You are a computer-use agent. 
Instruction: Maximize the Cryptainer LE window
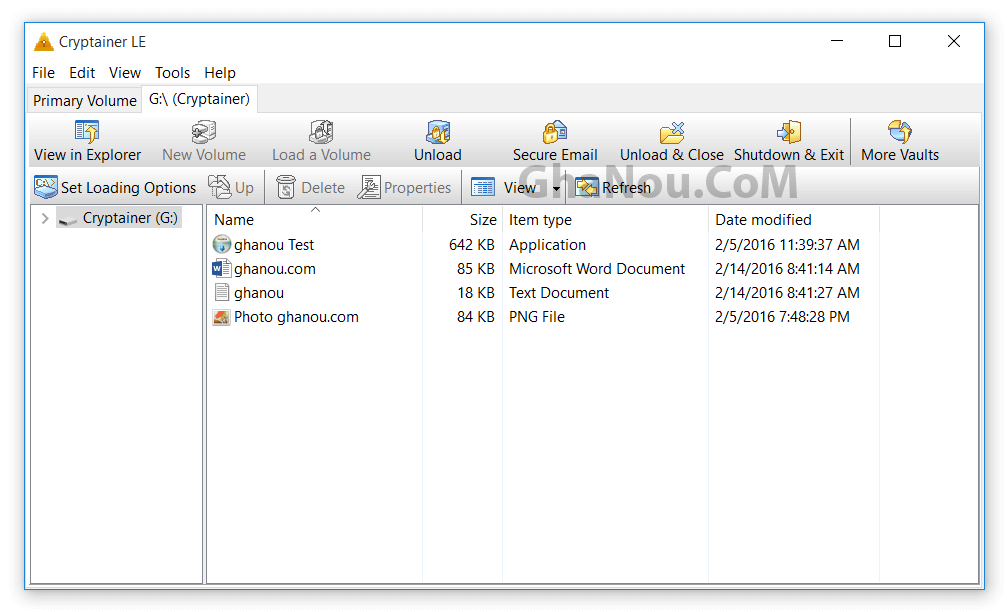(x=895, y=41)
